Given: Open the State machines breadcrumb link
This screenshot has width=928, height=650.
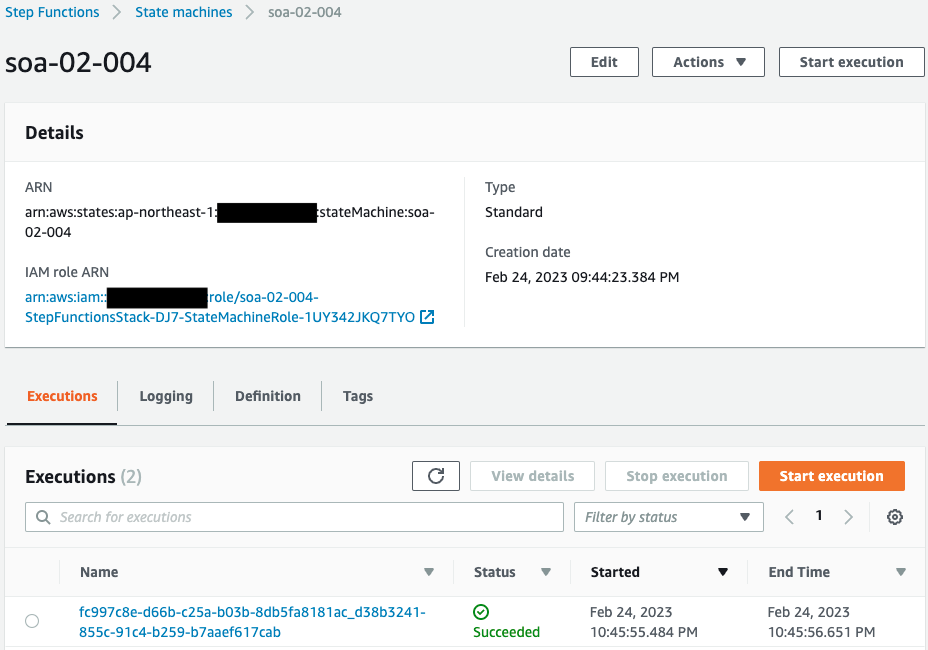Looking at the screenshot, I should click(183, 12).
